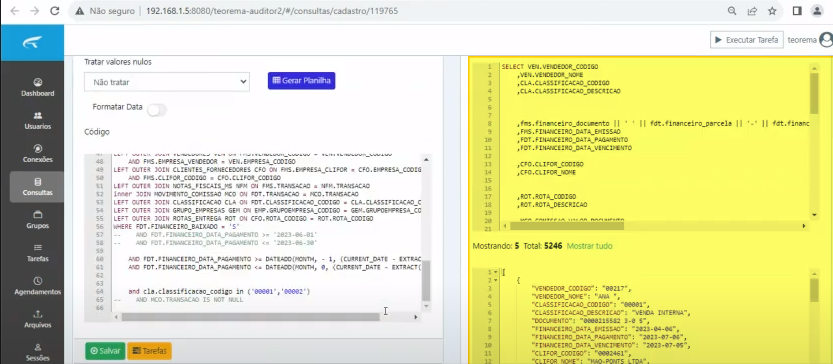Image resolution: width=833 pixels, height=364 pixels.
Task: Collapse JSON object at line 2
Action: pyautogui.click(x=496, y=280)
